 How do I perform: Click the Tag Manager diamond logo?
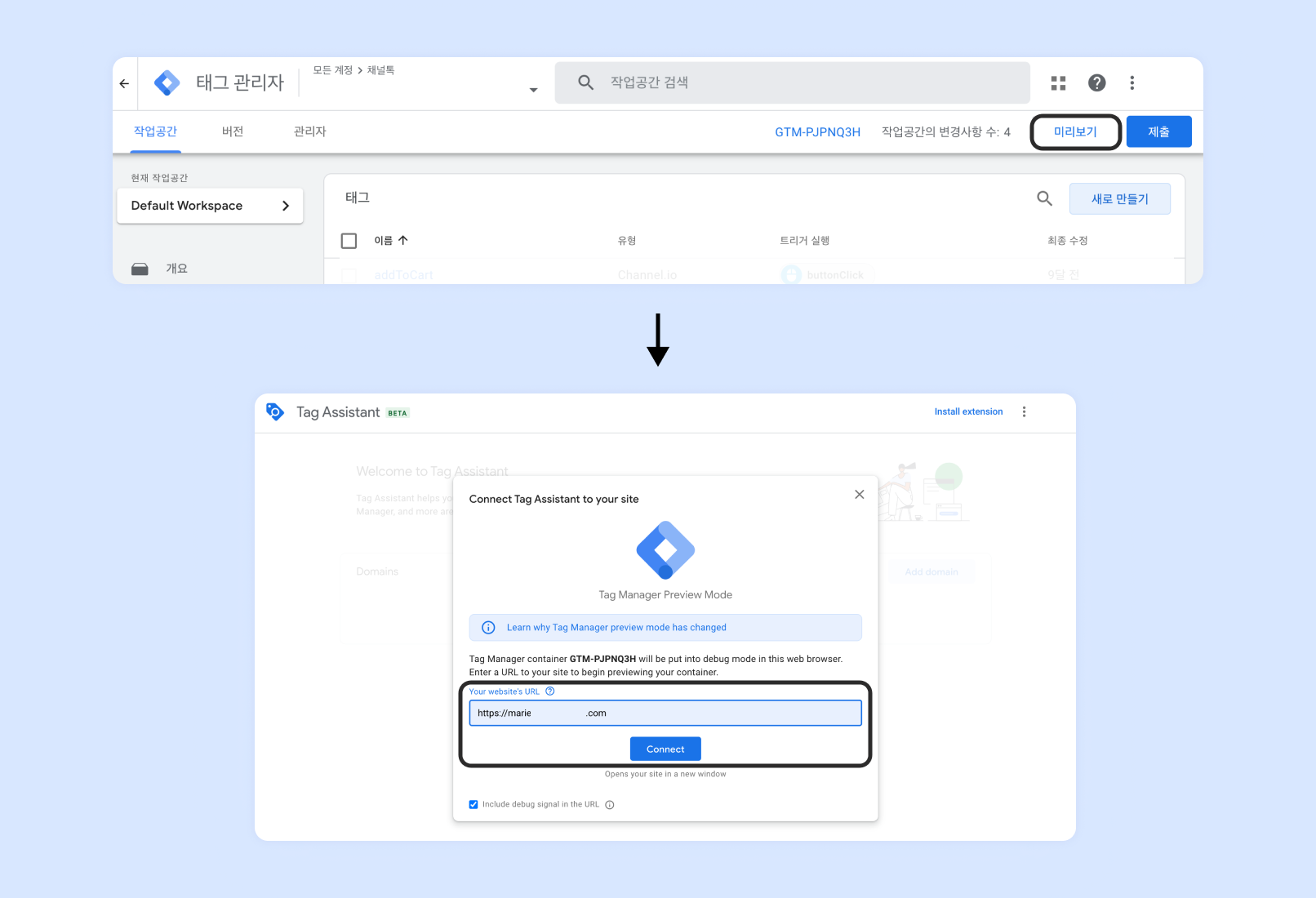click(x=167, y=83)
